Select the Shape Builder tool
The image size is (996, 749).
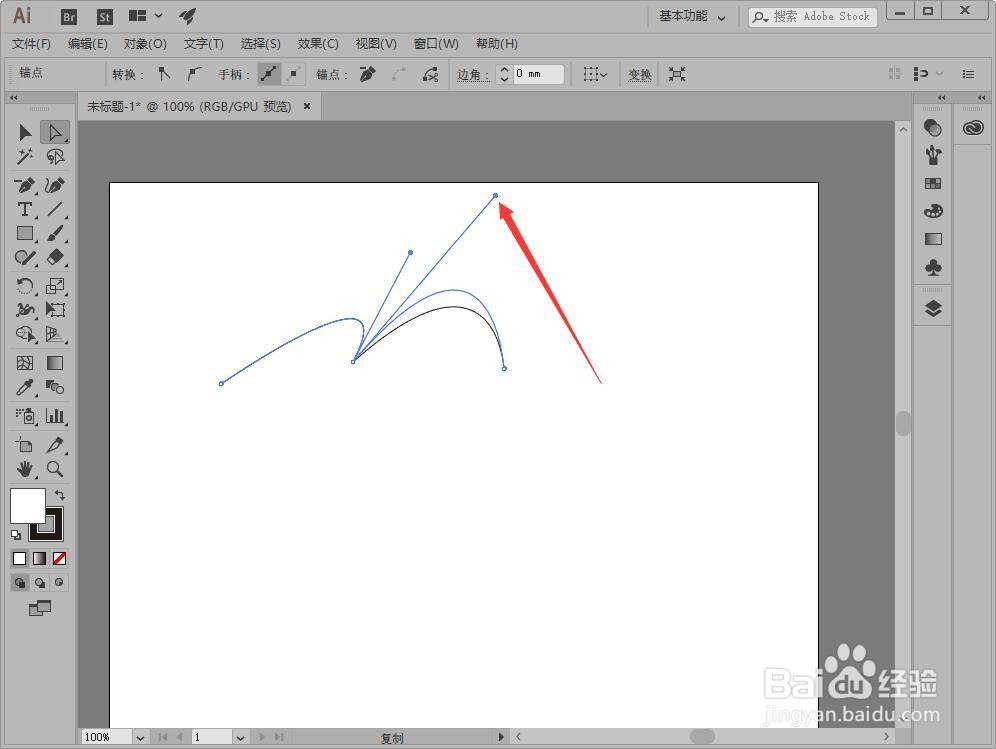click(x=25, y=334)
